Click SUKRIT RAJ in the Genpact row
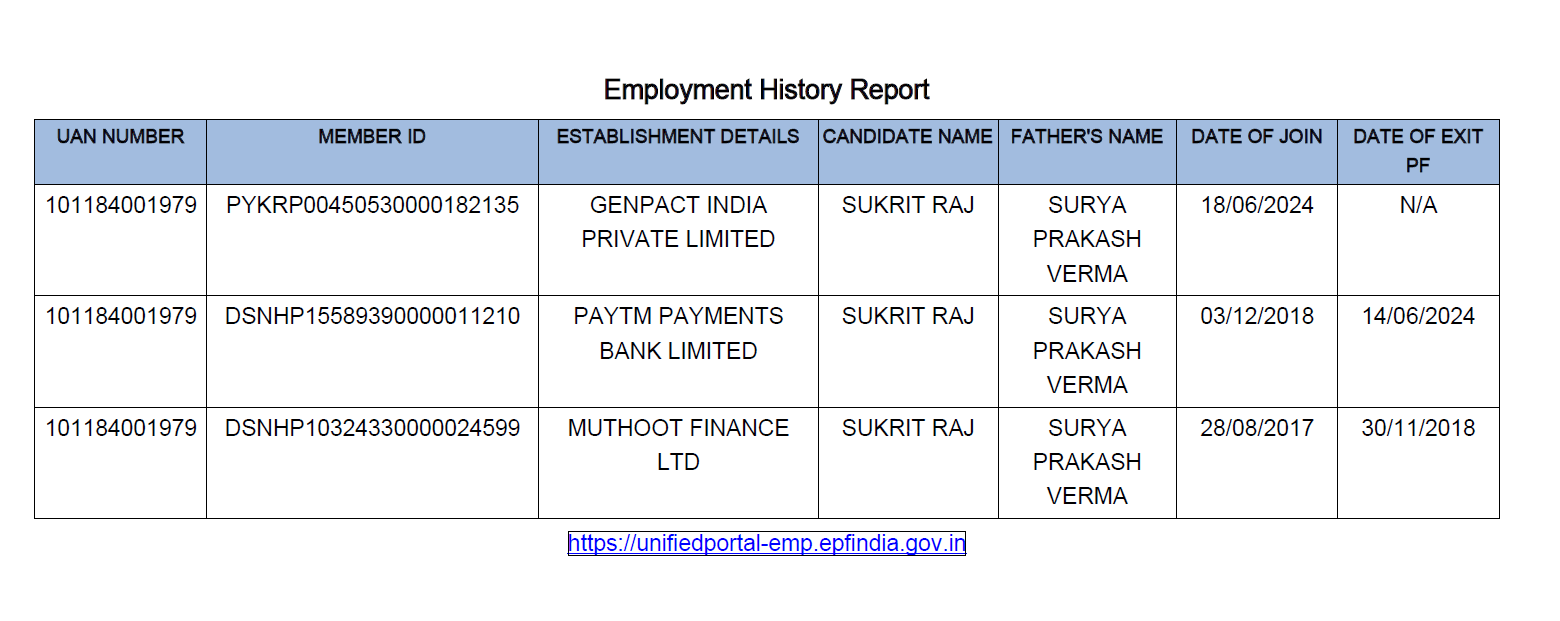1560x621 pixels. [908, 205]
